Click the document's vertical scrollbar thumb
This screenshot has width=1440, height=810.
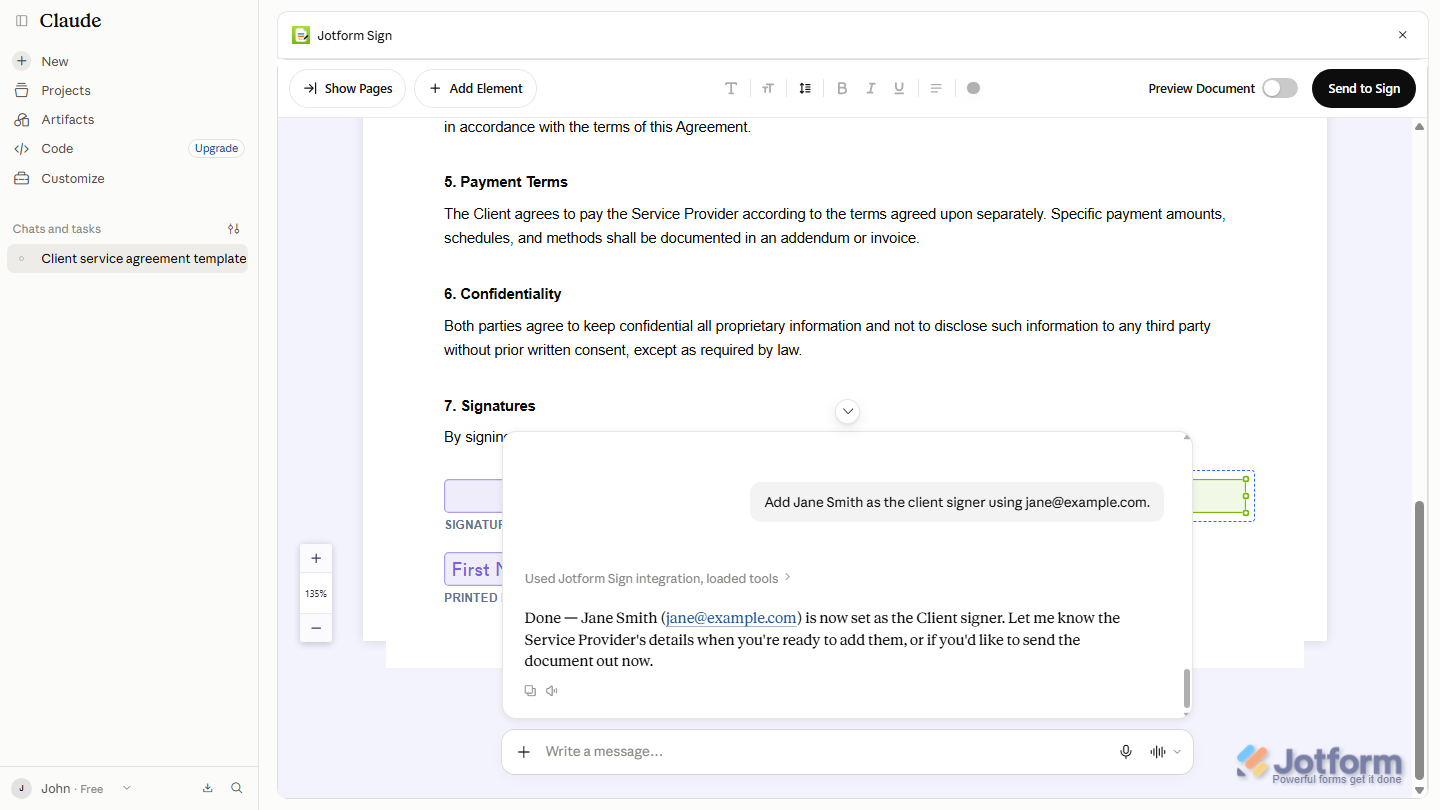1419,639
